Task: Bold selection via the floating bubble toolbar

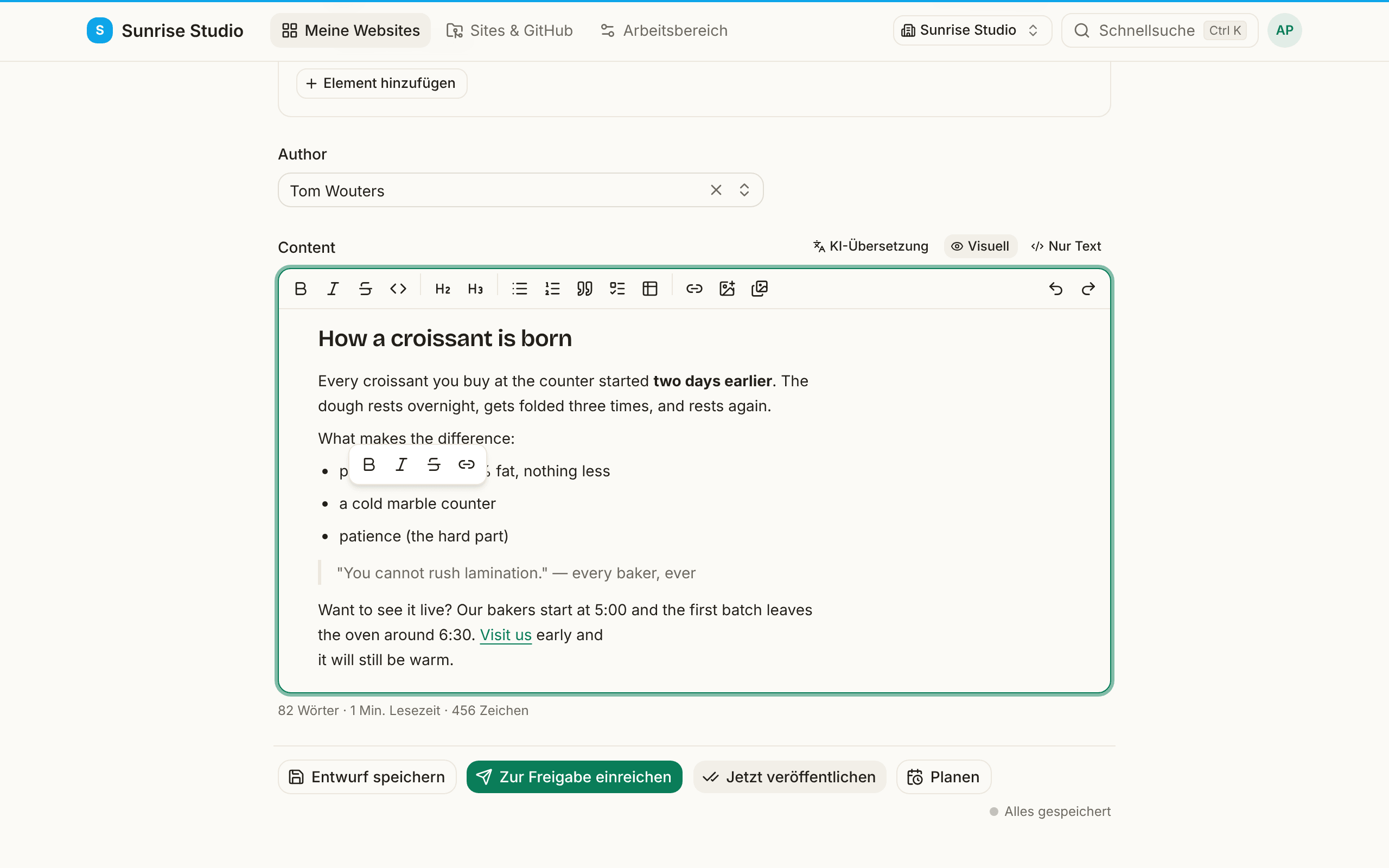Action: coord(369,464)
